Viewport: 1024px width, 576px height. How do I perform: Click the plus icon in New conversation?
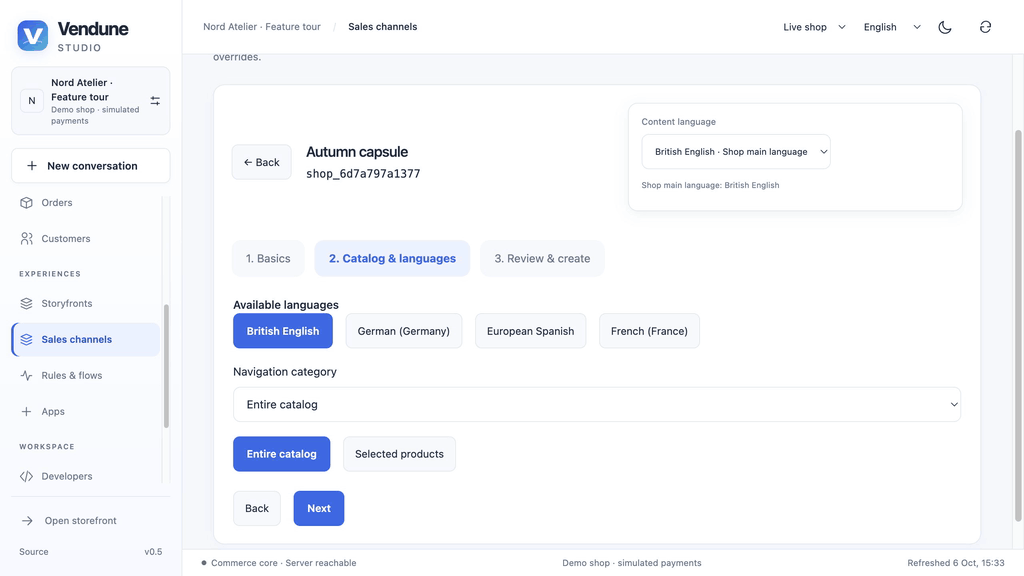(x=31, y=166)
